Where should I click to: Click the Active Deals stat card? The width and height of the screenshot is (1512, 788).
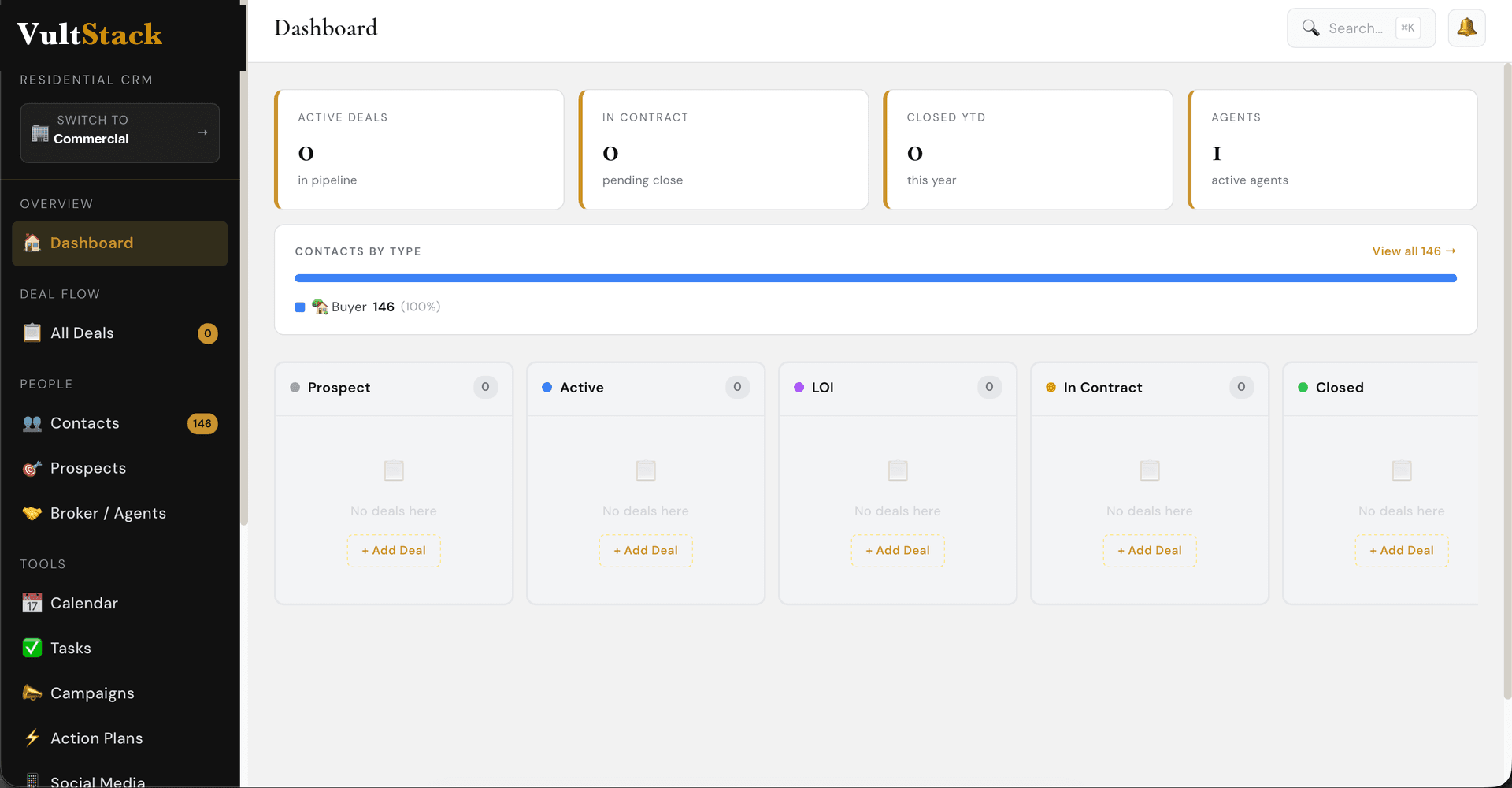(419, 150)
